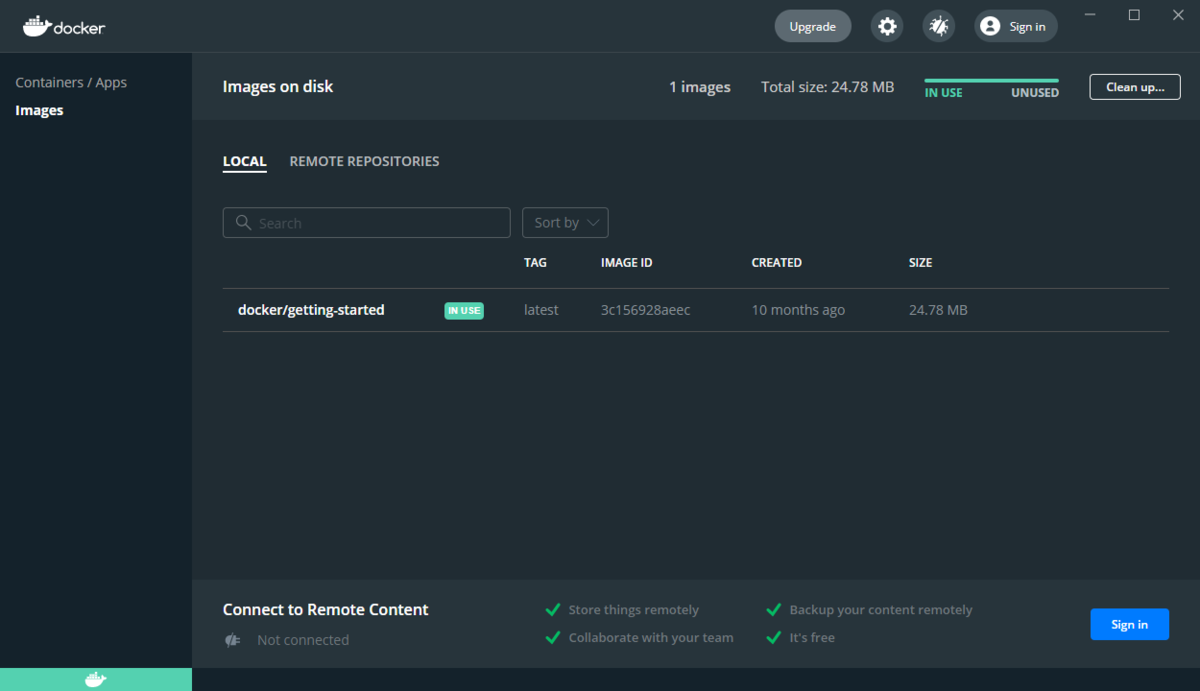The height and width of the screenshot is (691, 1200).
Task: Click the IN USE badge on getting-started
Action: (x=464, y=311)
